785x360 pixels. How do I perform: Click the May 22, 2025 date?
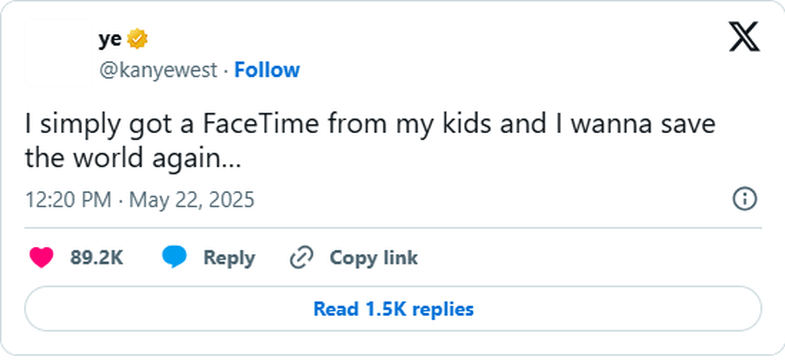(x=192, y=200)
